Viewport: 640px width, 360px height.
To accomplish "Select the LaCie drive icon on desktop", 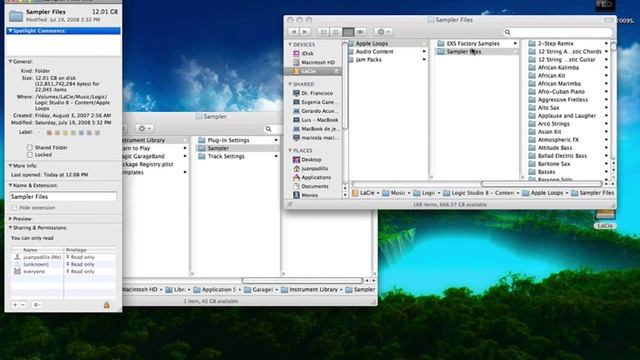I will pyautogui.click(x=605, y=218).
